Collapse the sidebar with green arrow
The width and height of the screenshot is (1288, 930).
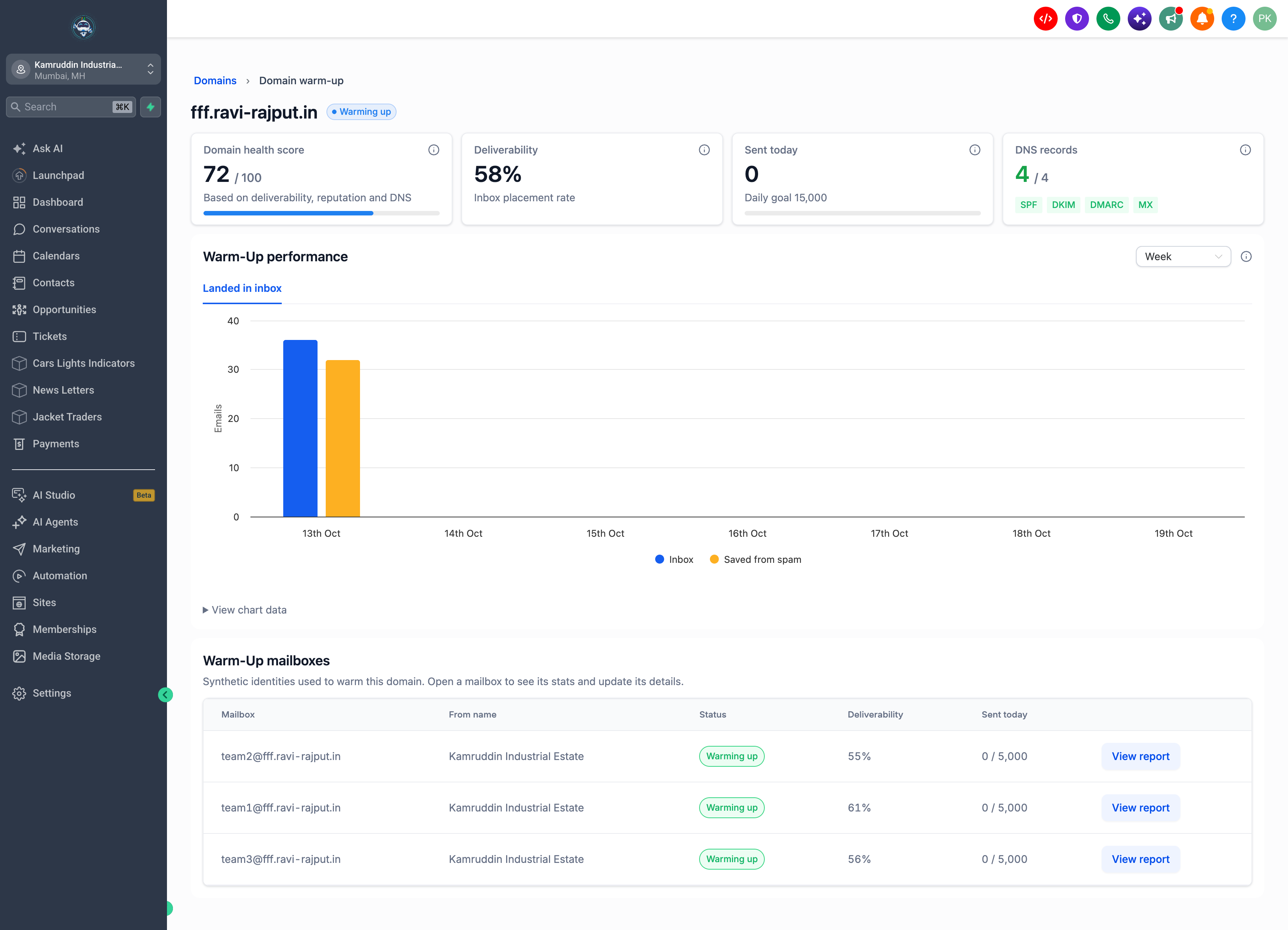tap(165, 694)
